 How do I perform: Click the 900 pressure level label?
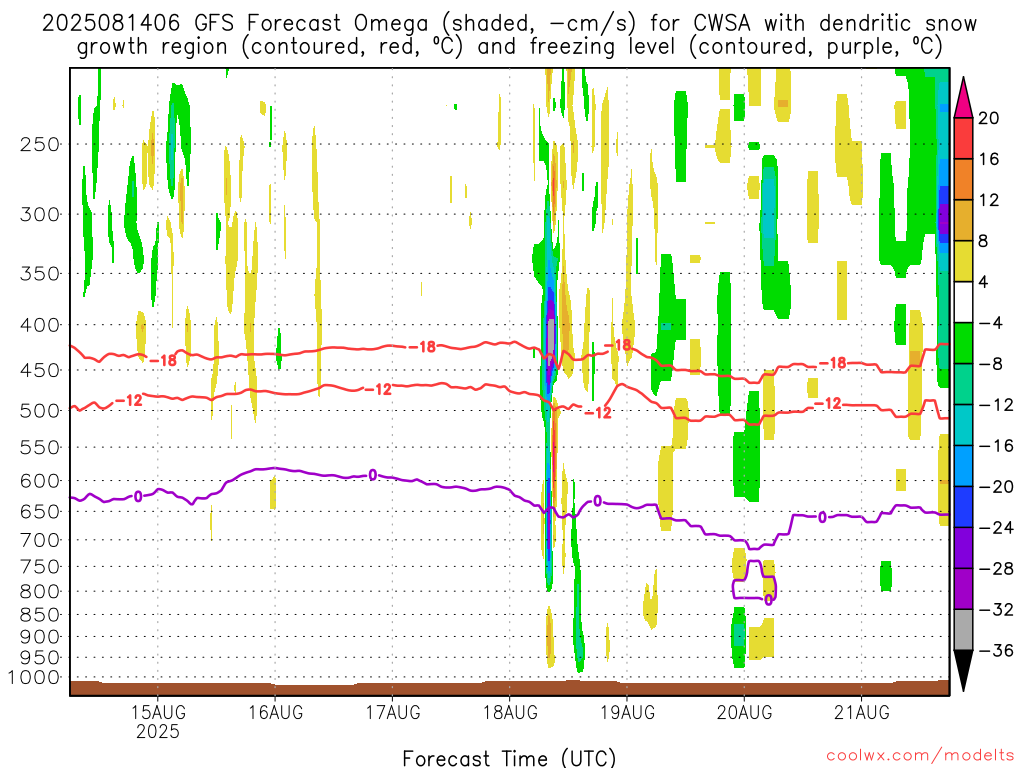pyautogui.click(x=40, y=637)
